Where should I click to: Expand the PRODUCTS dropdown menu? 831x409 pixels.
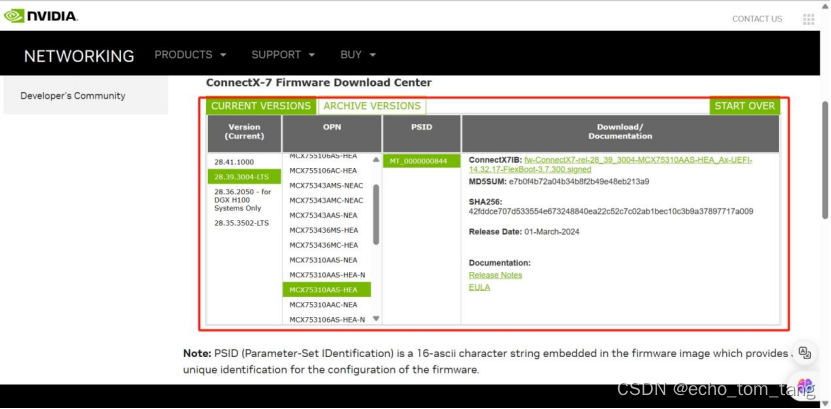190,55
